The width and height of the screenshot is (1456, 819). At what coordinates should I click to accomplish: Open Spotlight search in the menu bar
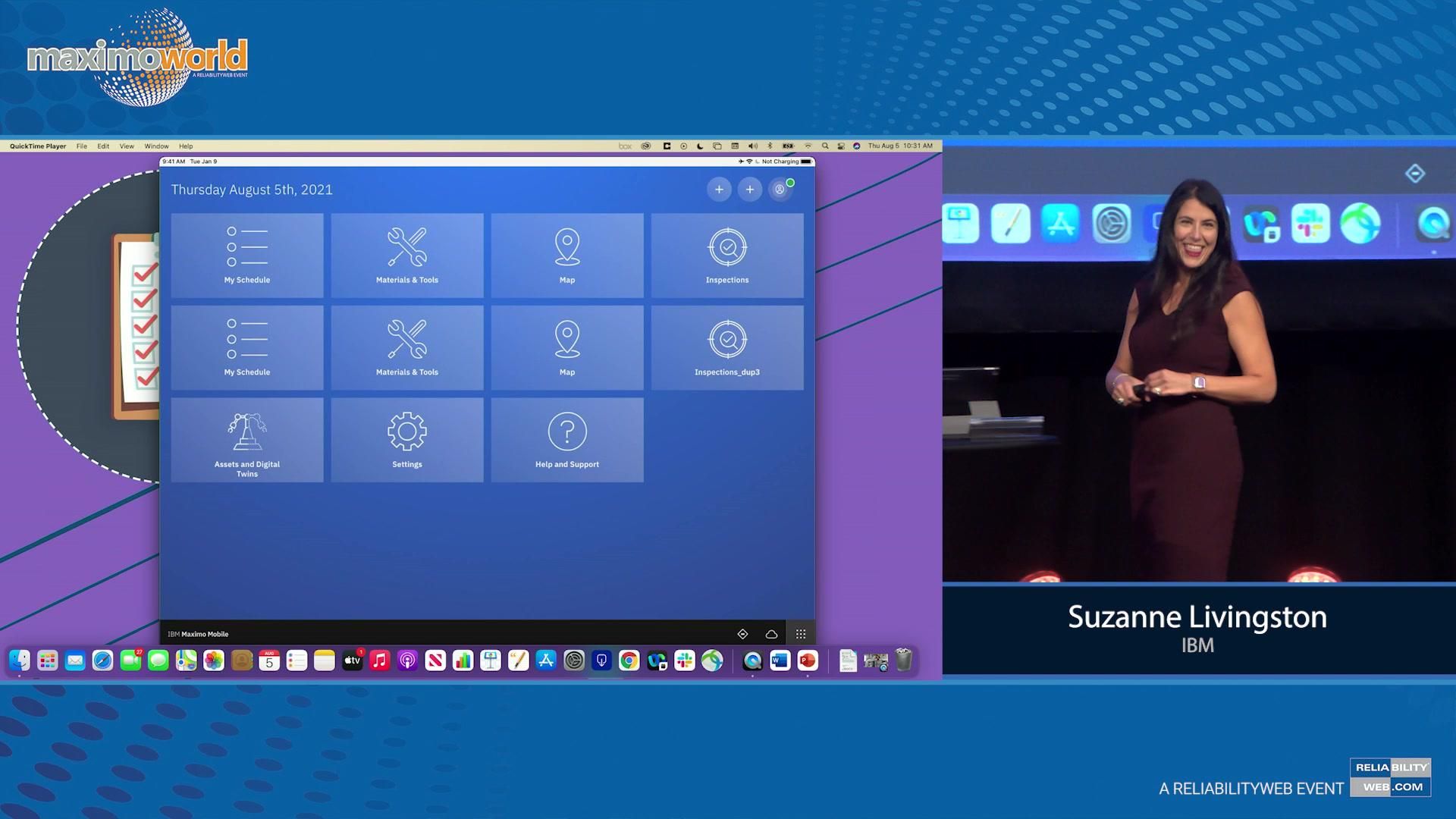825,146
